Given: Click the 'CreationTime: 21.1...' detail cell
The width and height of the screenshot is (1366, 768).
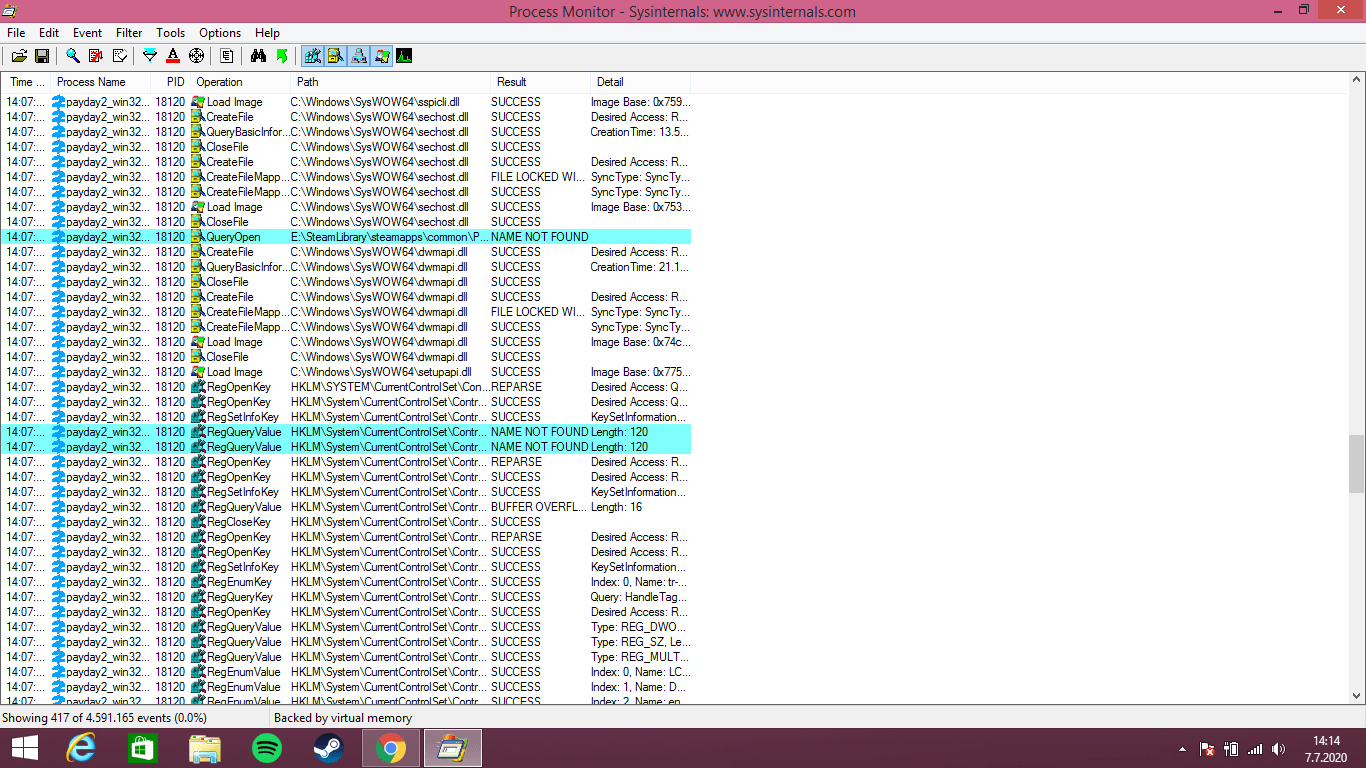Looking at the screenshot, I should tap(640, 267).
